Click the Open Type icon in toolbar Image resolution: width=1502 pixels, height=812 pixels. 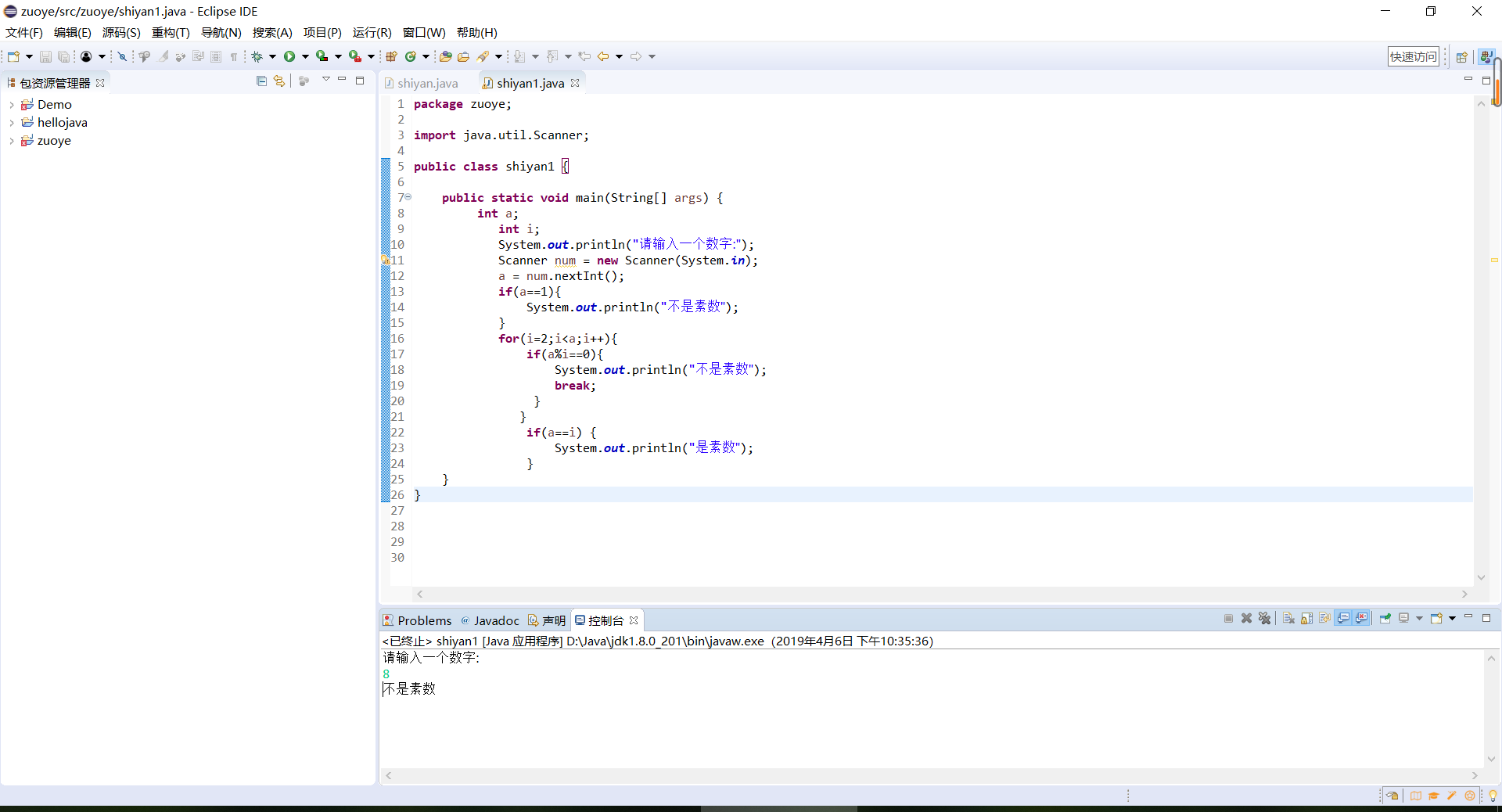pos(445,56)
